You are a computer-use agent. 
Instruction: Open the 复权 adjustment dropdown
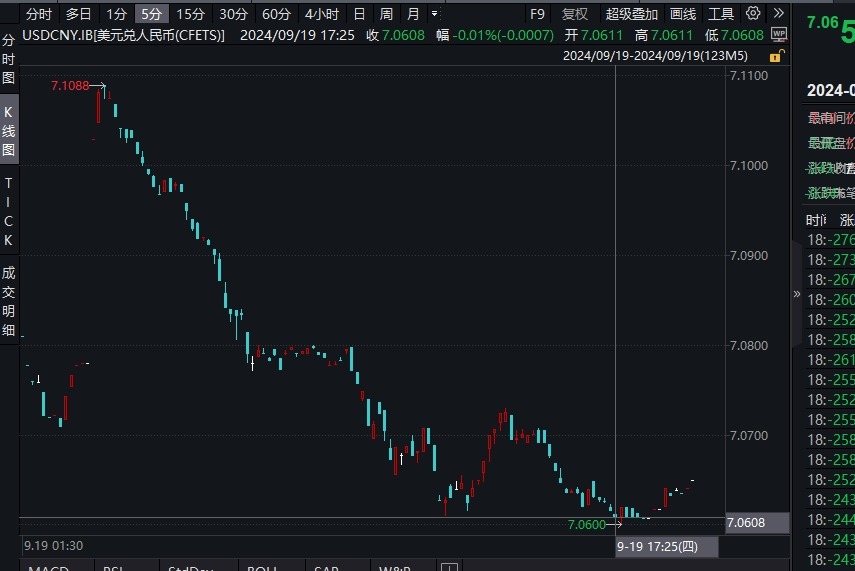(575, 14)
